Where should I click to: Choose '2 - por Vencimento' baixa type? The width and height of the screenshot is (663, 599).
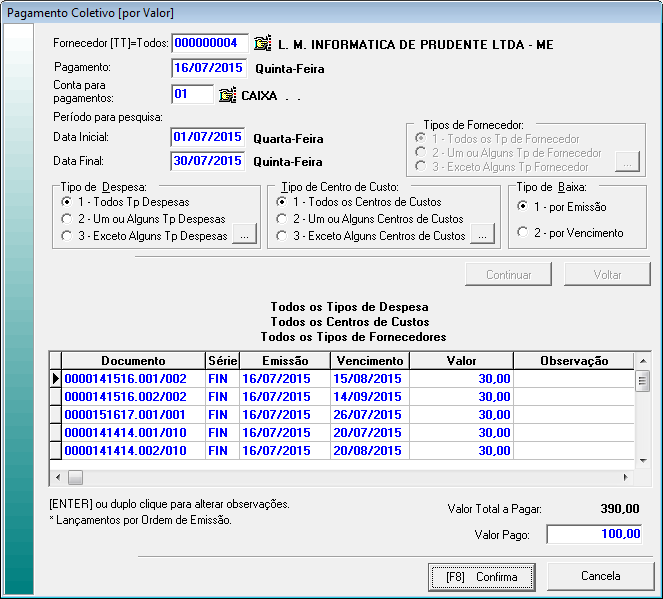pyautogui.click(x=524, y=233)
